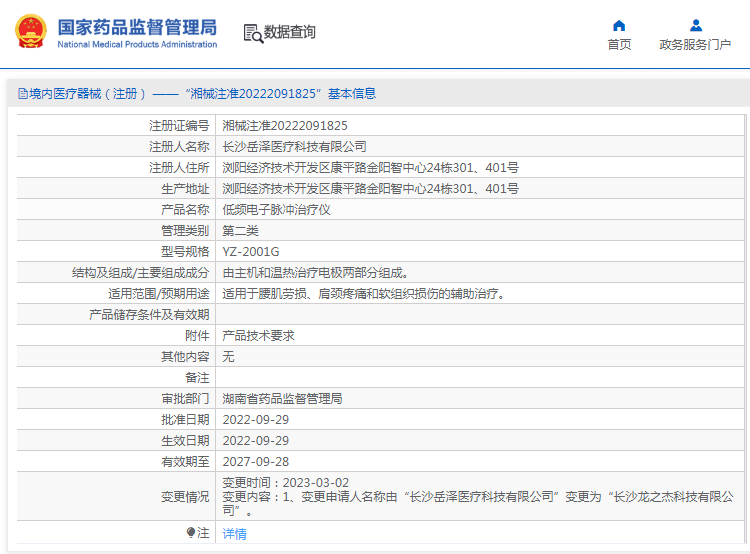Click National Medical Products Administration subtitle
This screenshot has height=554, width=750.
(137, 44)
